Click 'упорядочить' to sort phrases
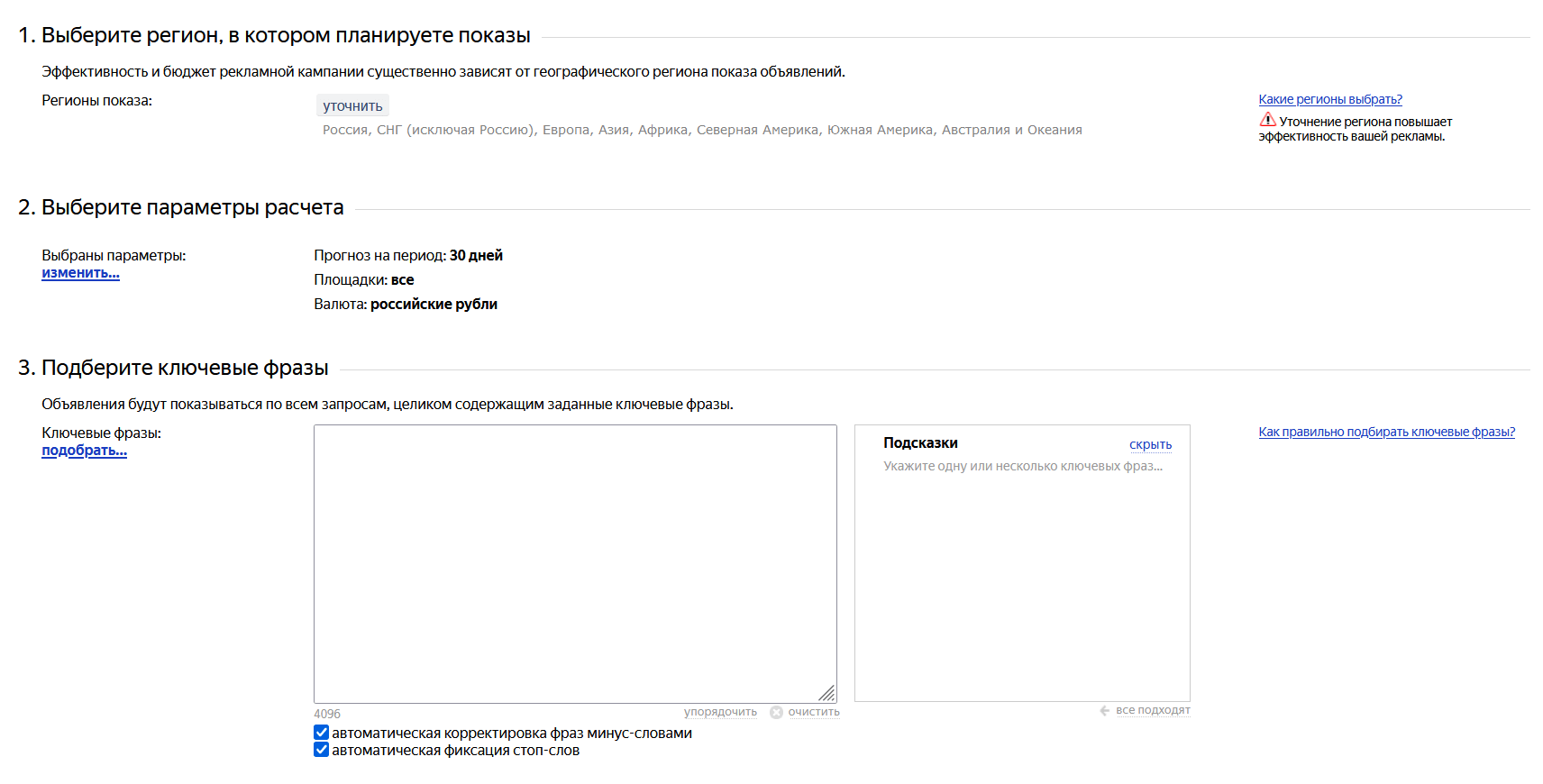1543x784 pixels. 720,712
